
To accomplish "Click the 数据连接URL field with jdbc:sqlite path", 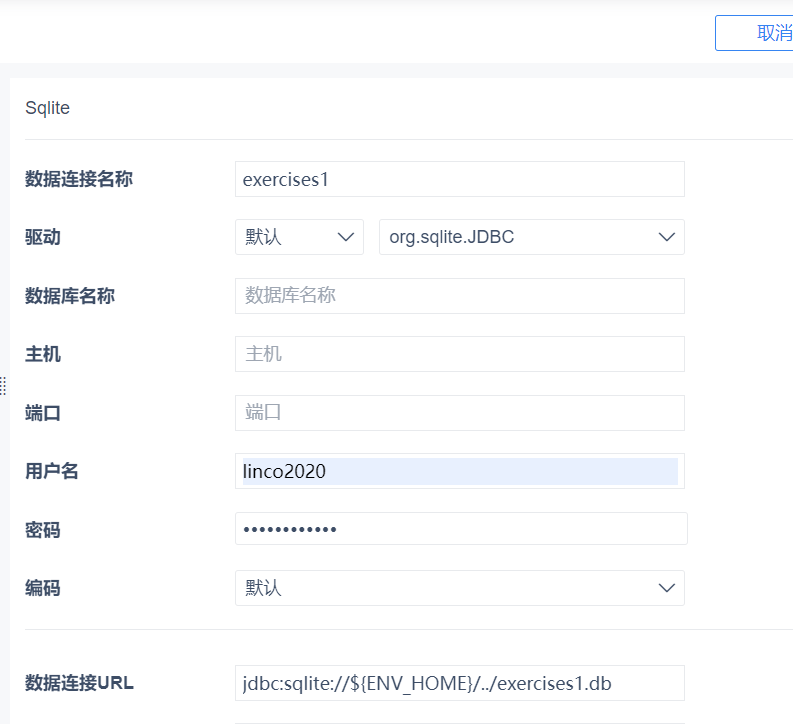I will coord(459,684).
